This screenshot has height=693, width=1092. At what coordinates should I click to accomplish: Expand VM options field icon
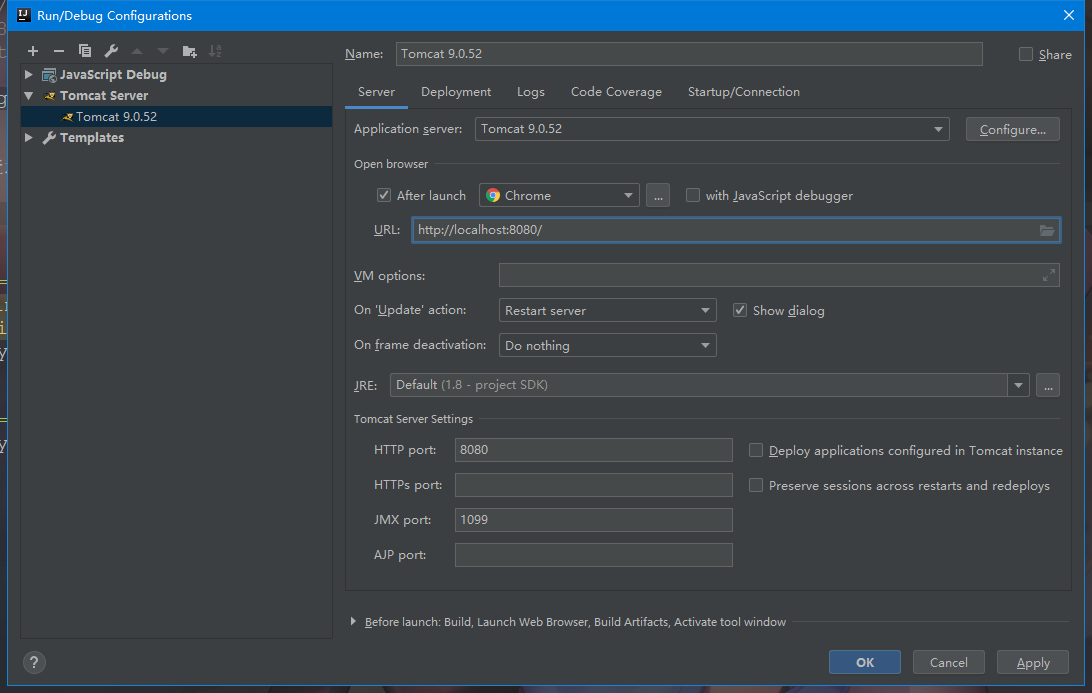point(1049,276)
